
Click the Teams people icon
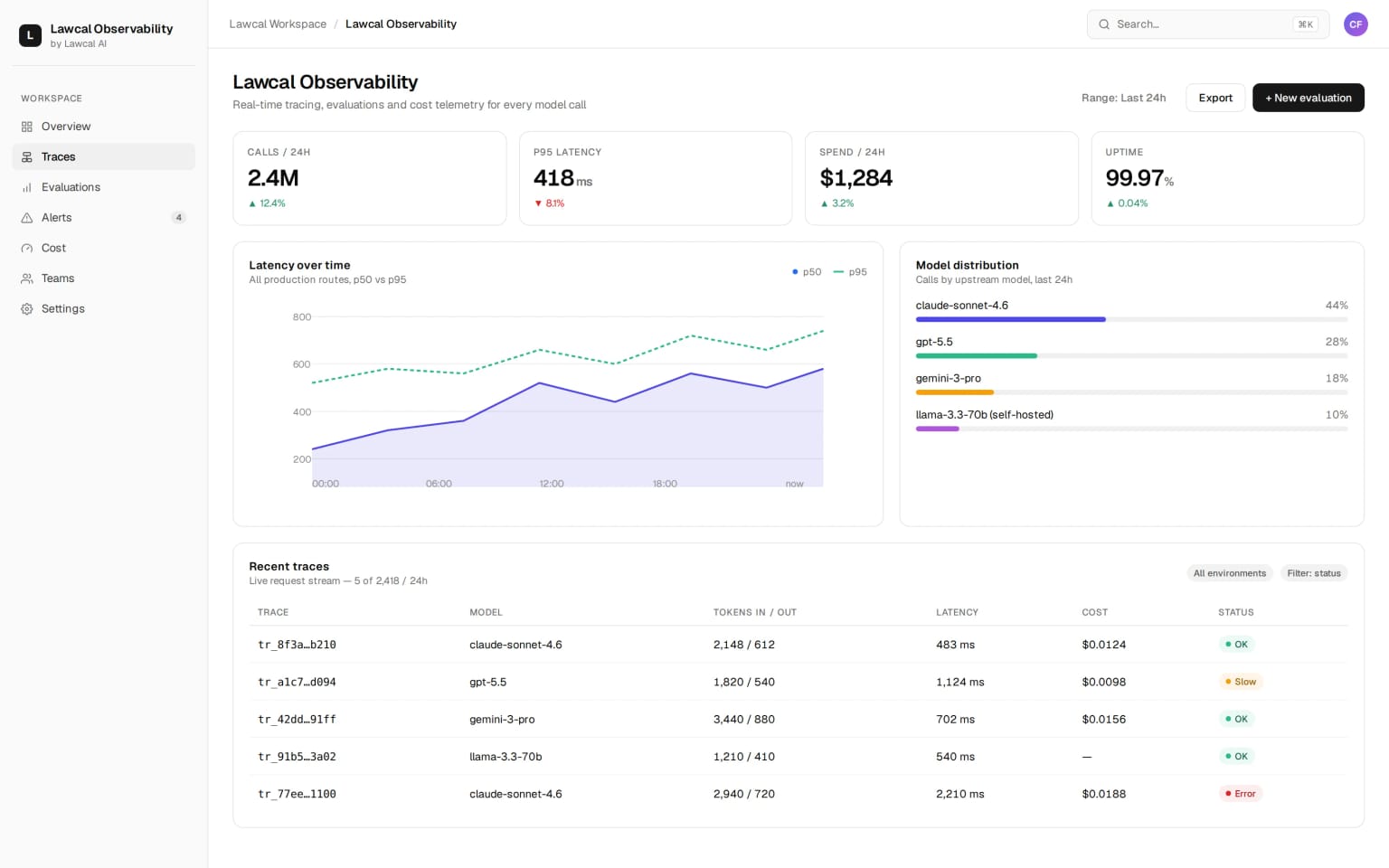tap(27, 278)
